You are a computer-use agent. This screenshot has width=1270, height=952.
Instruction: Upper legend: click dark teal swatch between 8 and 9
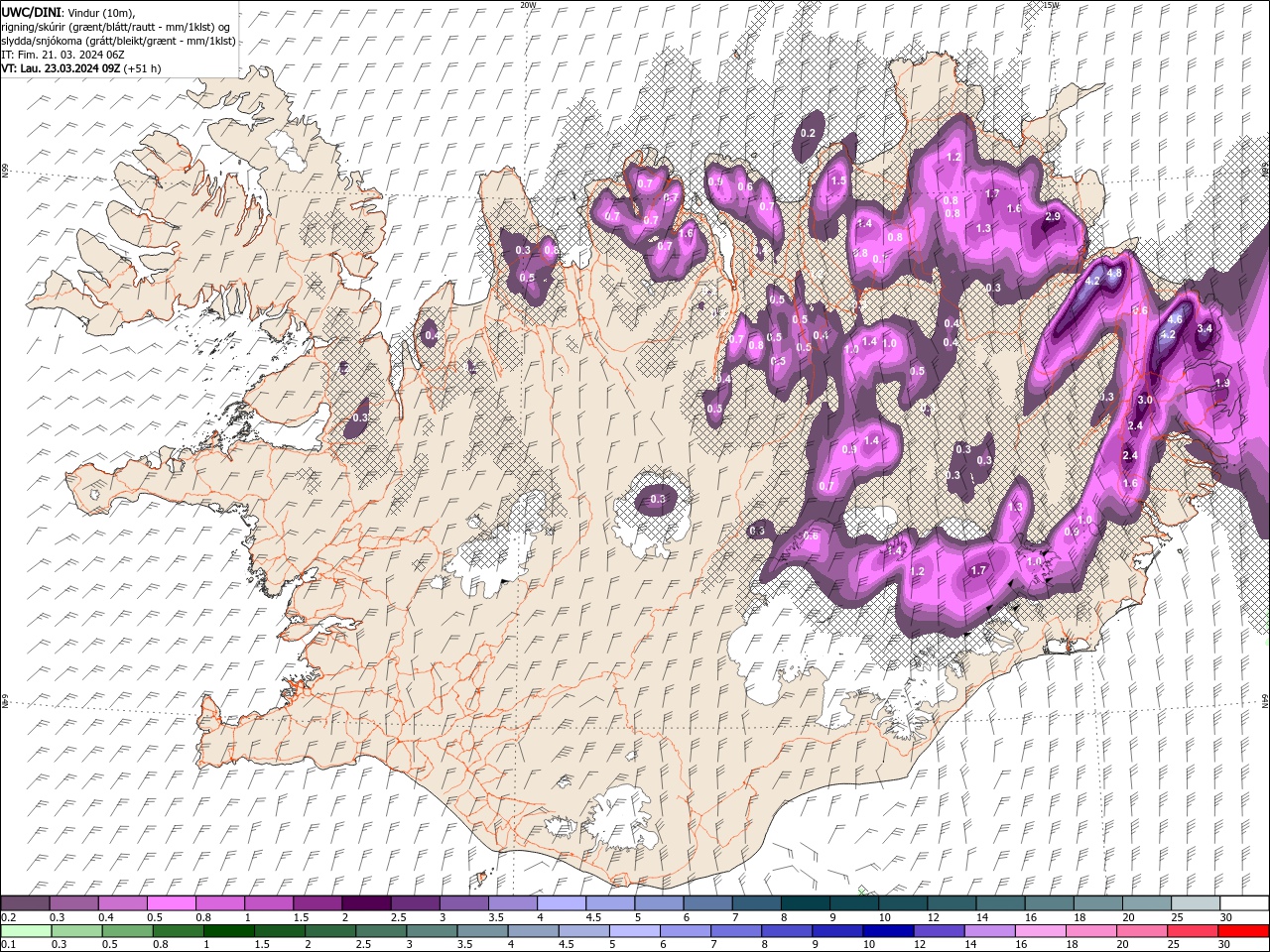805,903
